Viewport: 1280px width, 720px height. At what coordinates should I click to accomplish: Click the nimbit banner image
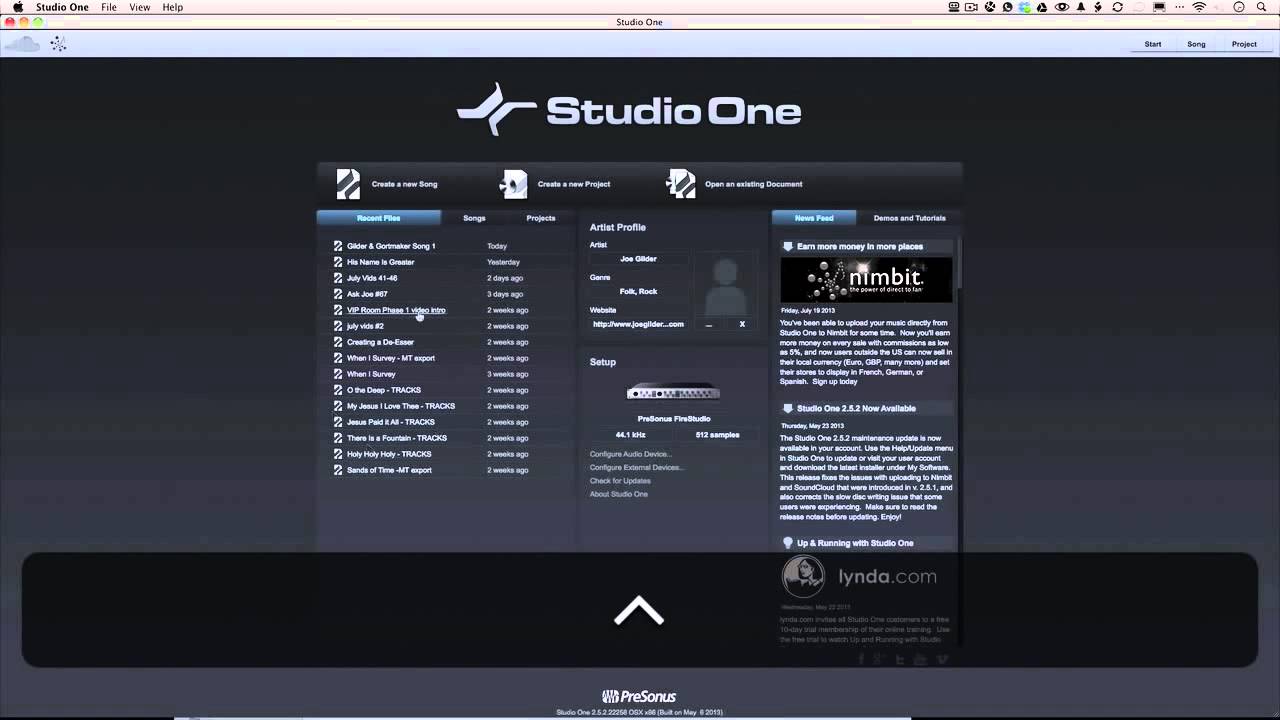pos(866,280)
